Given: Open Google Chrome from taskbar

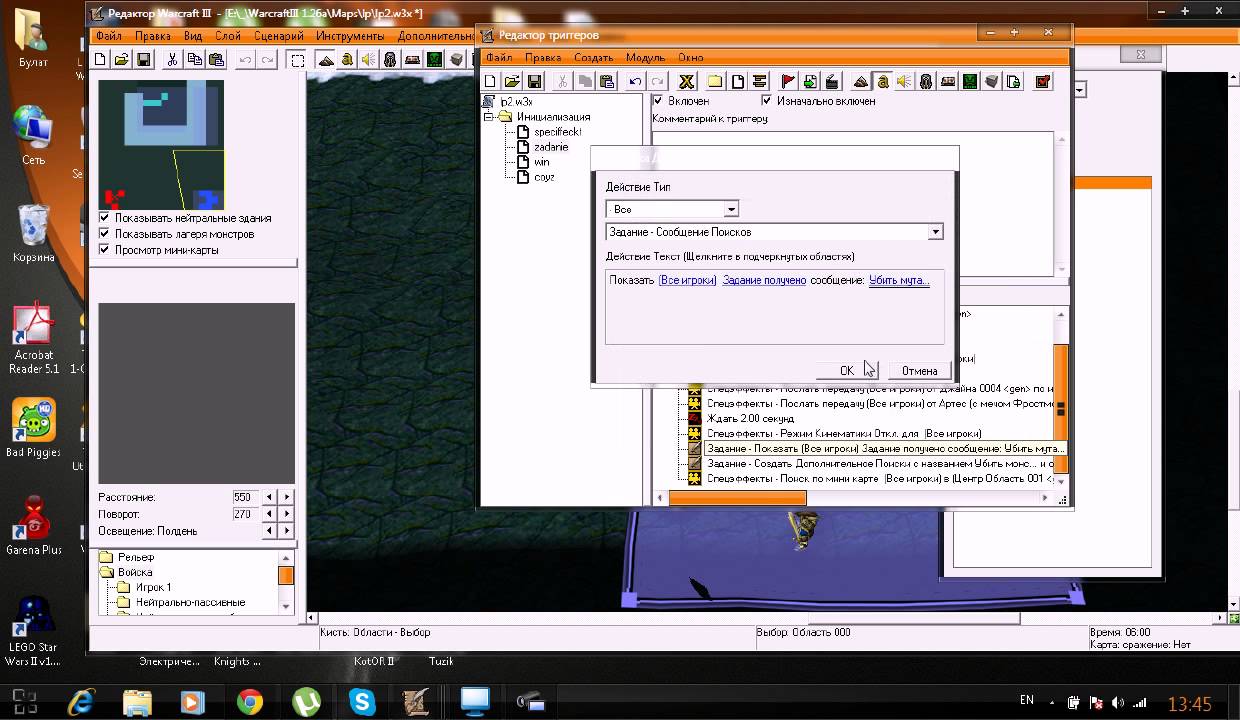Looking at the screenshot, I should 249,701.
